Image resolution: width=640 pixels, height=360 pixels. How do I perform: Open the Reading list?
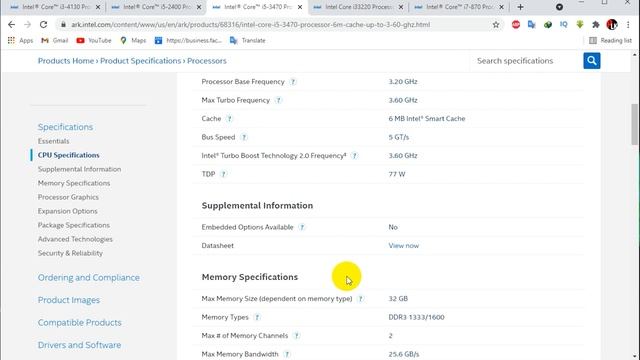[611, 40]
